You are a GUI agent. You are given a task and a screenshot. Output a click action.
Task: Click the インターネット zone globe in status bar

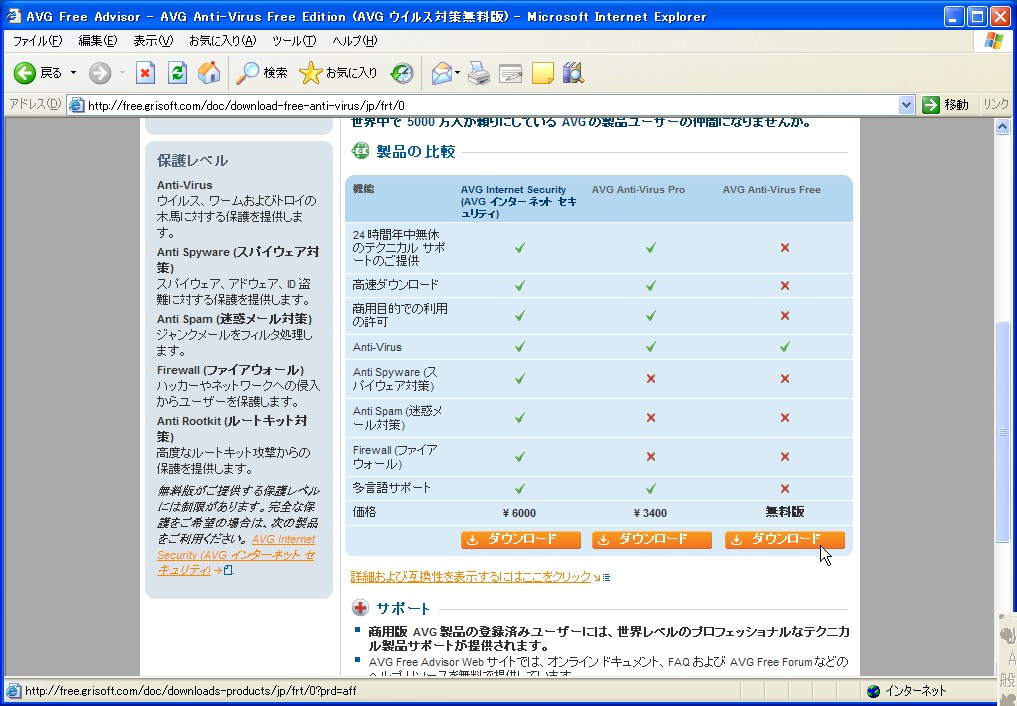tap(874, 691)
